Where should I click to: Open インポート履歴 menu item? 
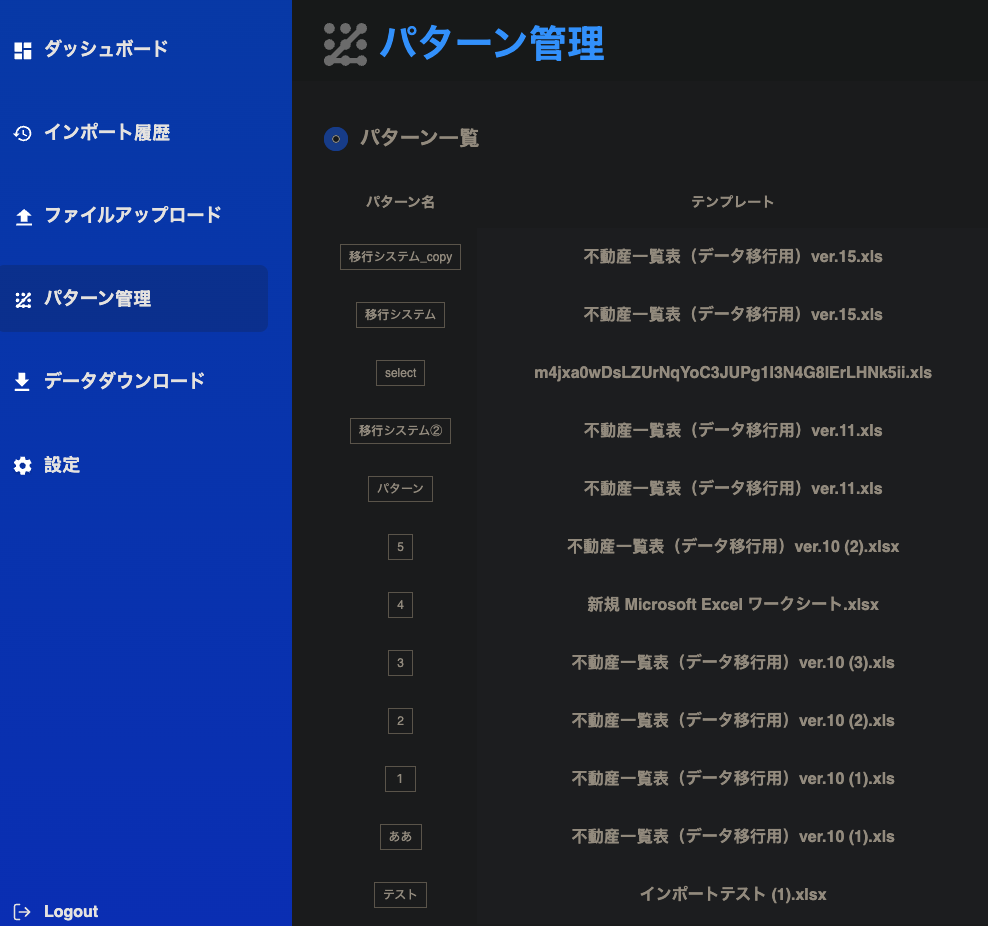click(x=107, y=133)
